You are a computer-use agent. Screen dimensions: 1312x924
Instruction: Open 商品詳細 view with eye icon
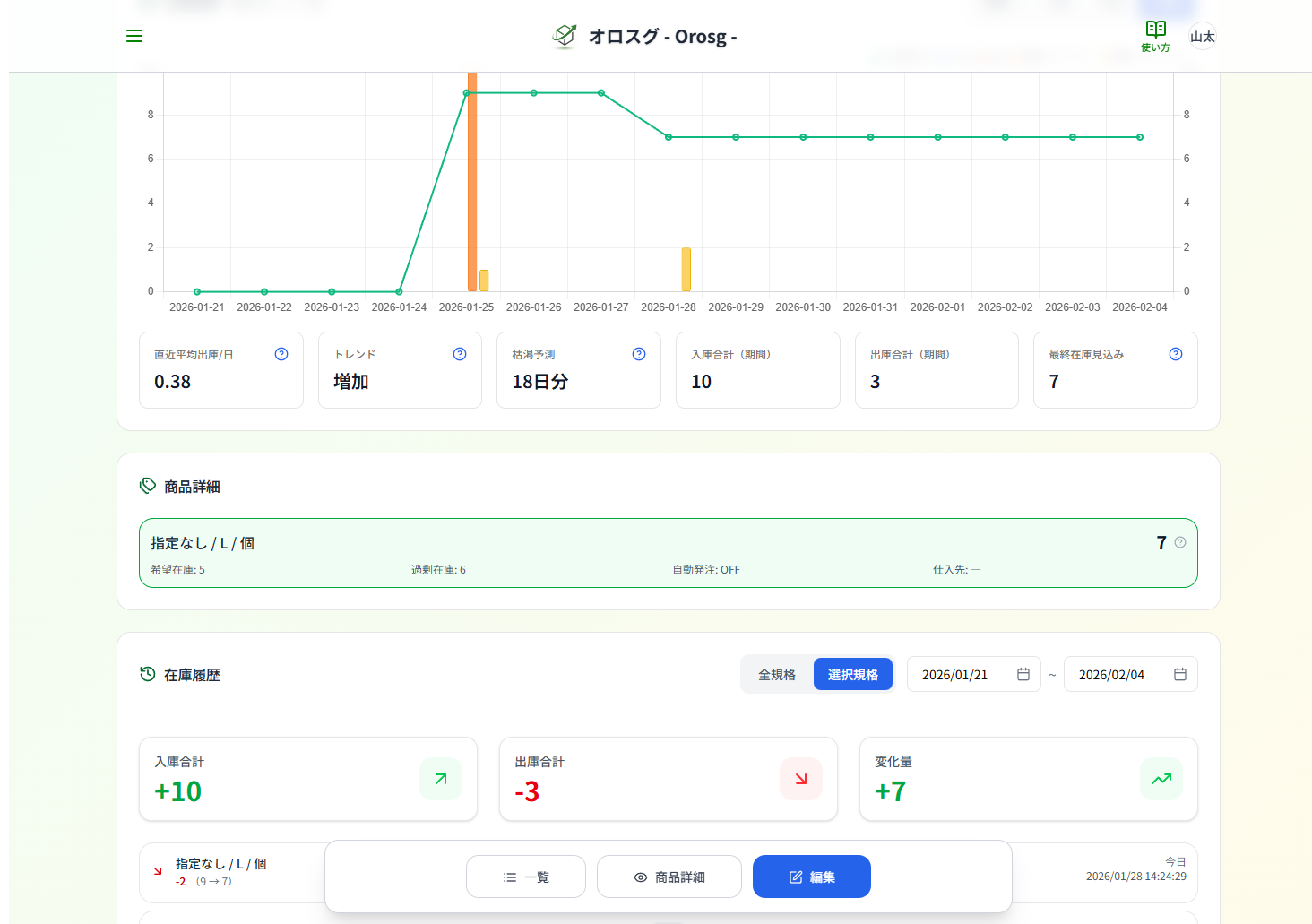[669, 877]
